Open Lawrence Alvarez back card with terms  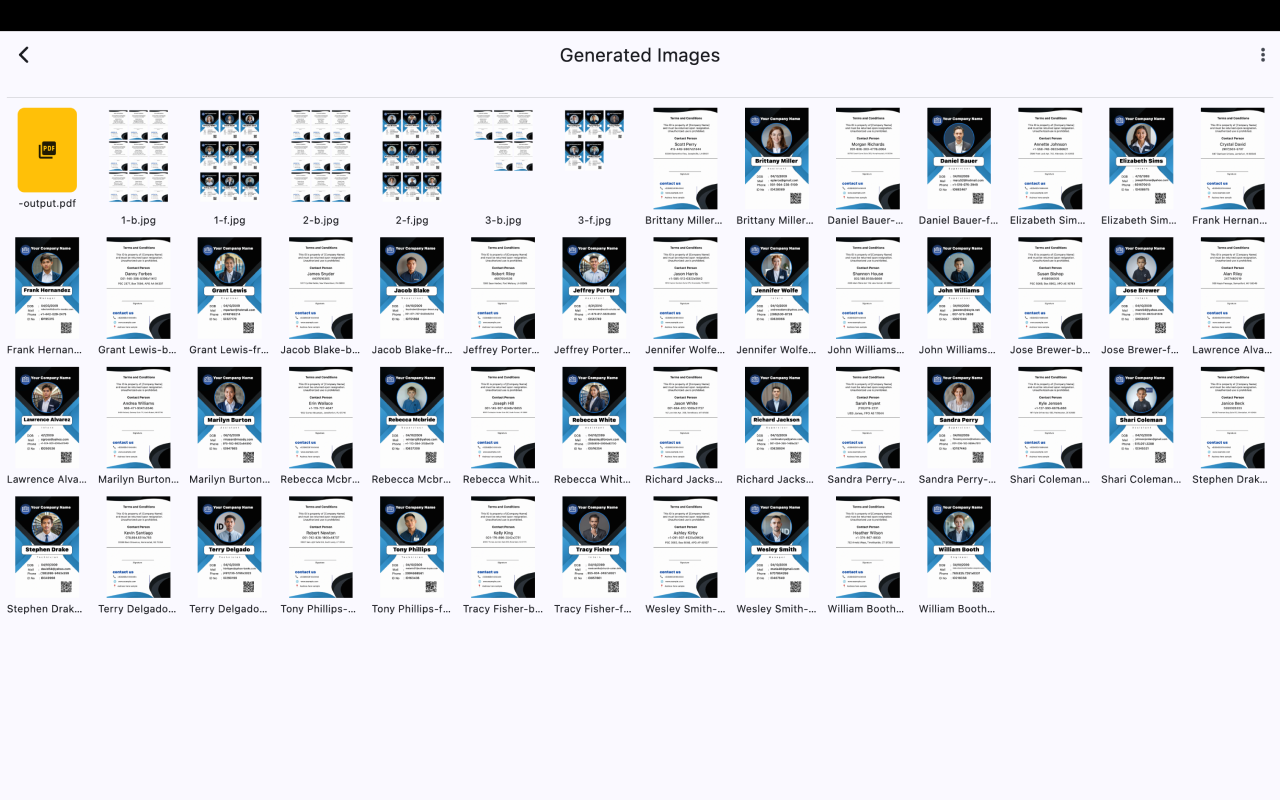coord(1233,288)
